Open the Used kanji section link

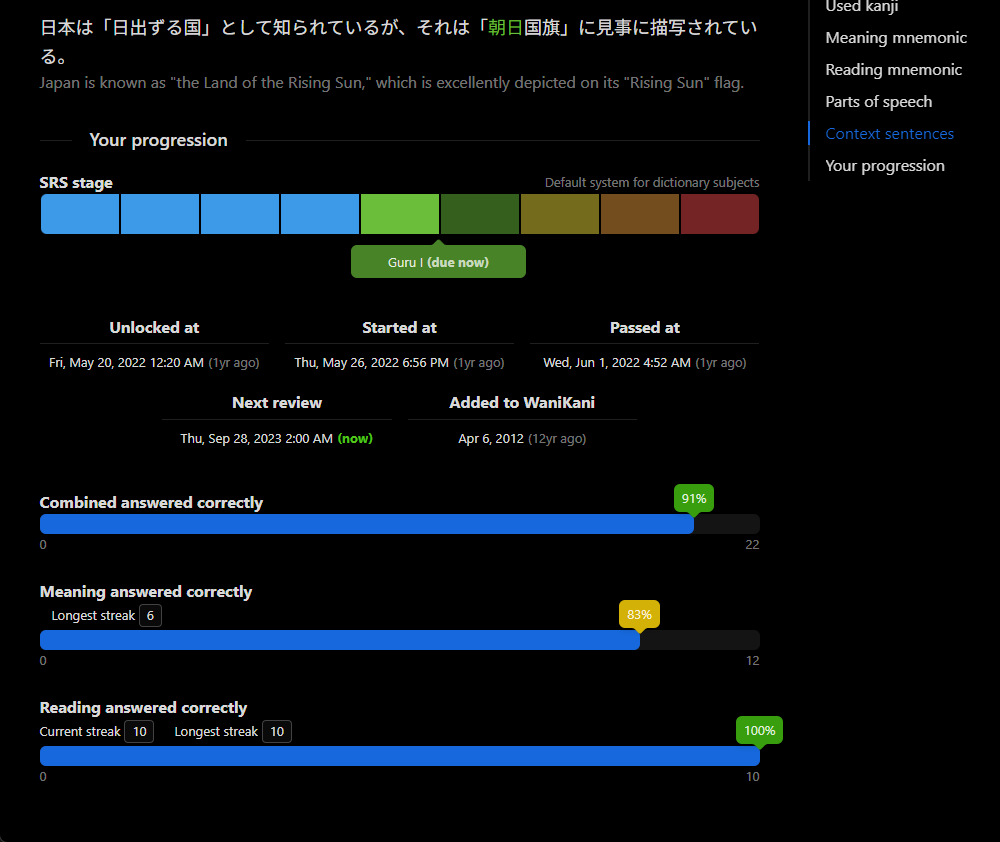pyautogui.click(x=862, y=6)
